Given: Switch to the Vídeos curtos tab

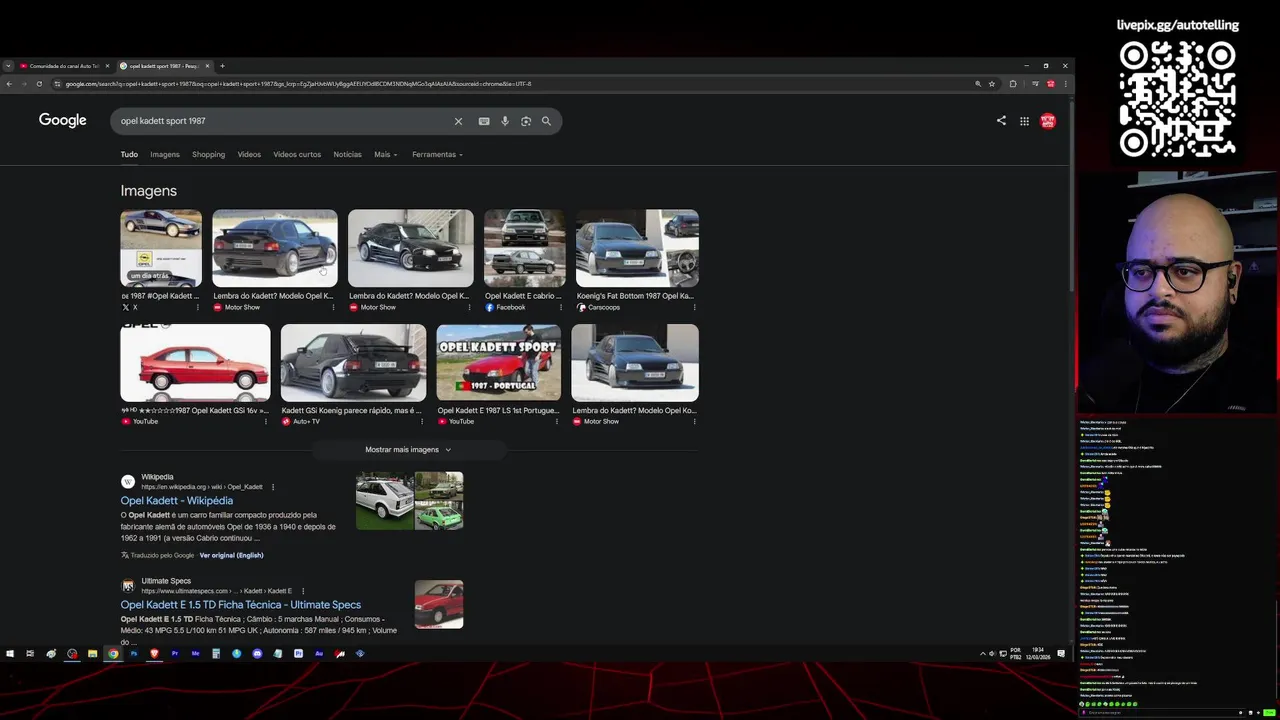Looking at the screenshot, I should 297,155.
